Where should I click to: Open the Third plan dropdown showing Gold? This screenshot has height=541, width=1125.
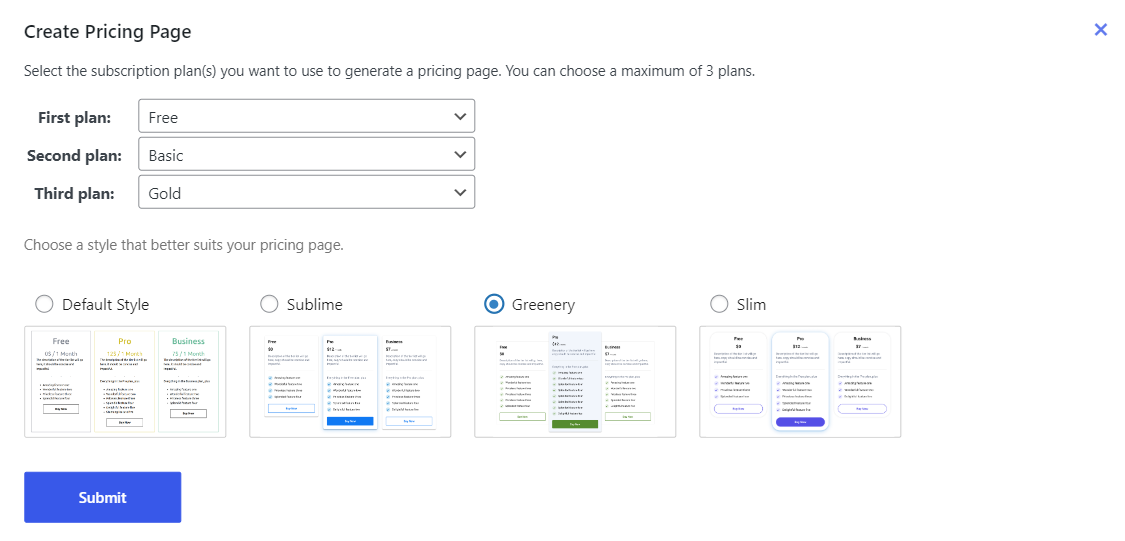click(x=306, y=192)
